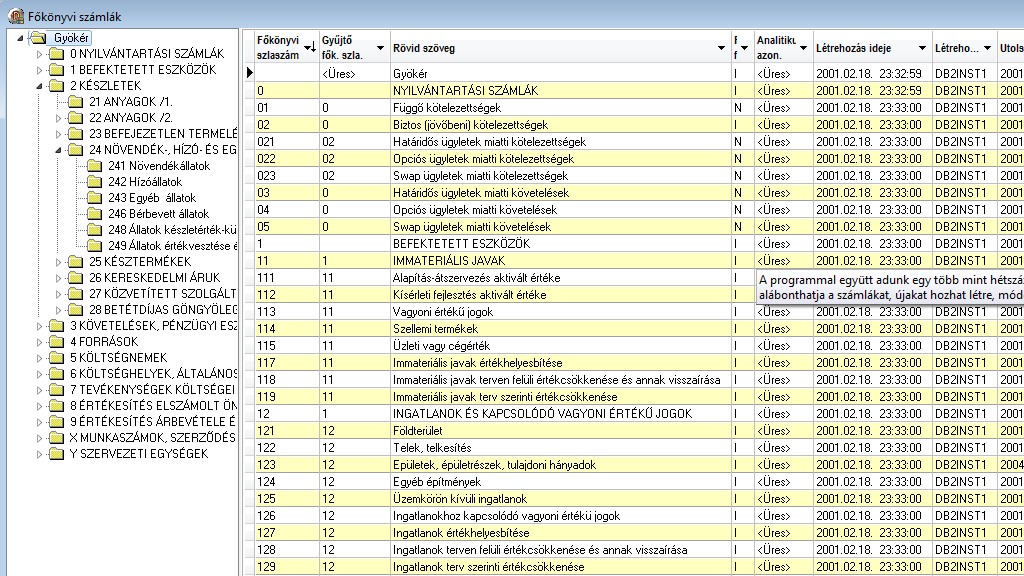Click DB2INST1 cell in Földterület row
Viewport: 1024px width, 576px height.
964,430
